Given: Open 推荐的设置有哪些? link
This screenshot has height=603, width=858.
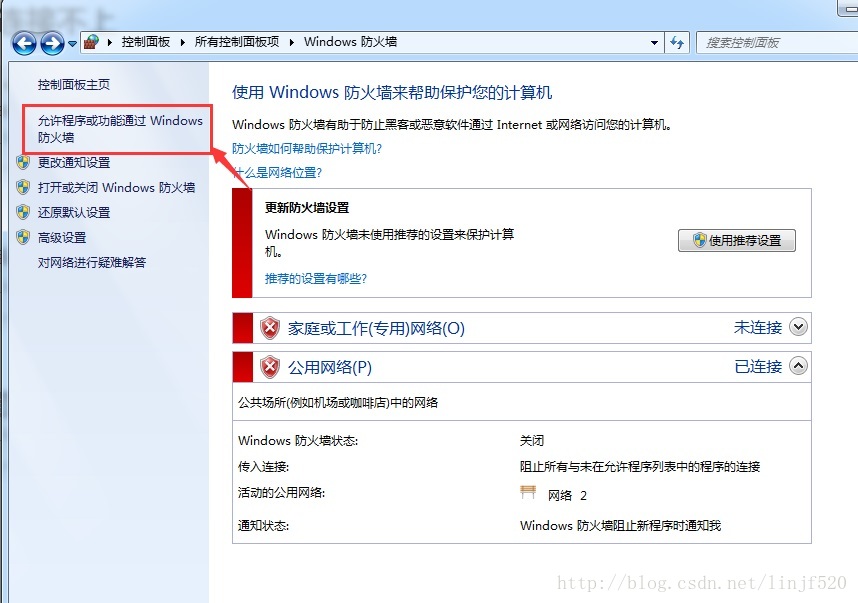Looking at the screenshot, I should [x=316, y=279].
